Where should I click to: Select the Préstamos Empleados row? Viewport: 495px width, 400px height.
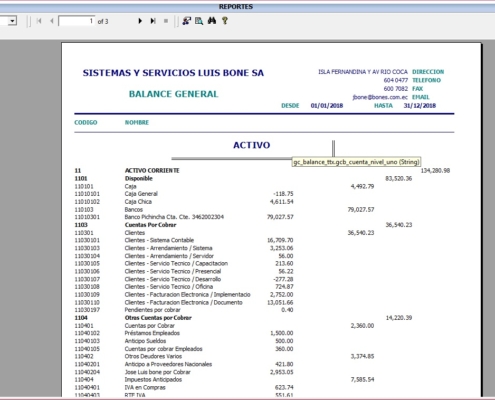[x=184, y=333]
